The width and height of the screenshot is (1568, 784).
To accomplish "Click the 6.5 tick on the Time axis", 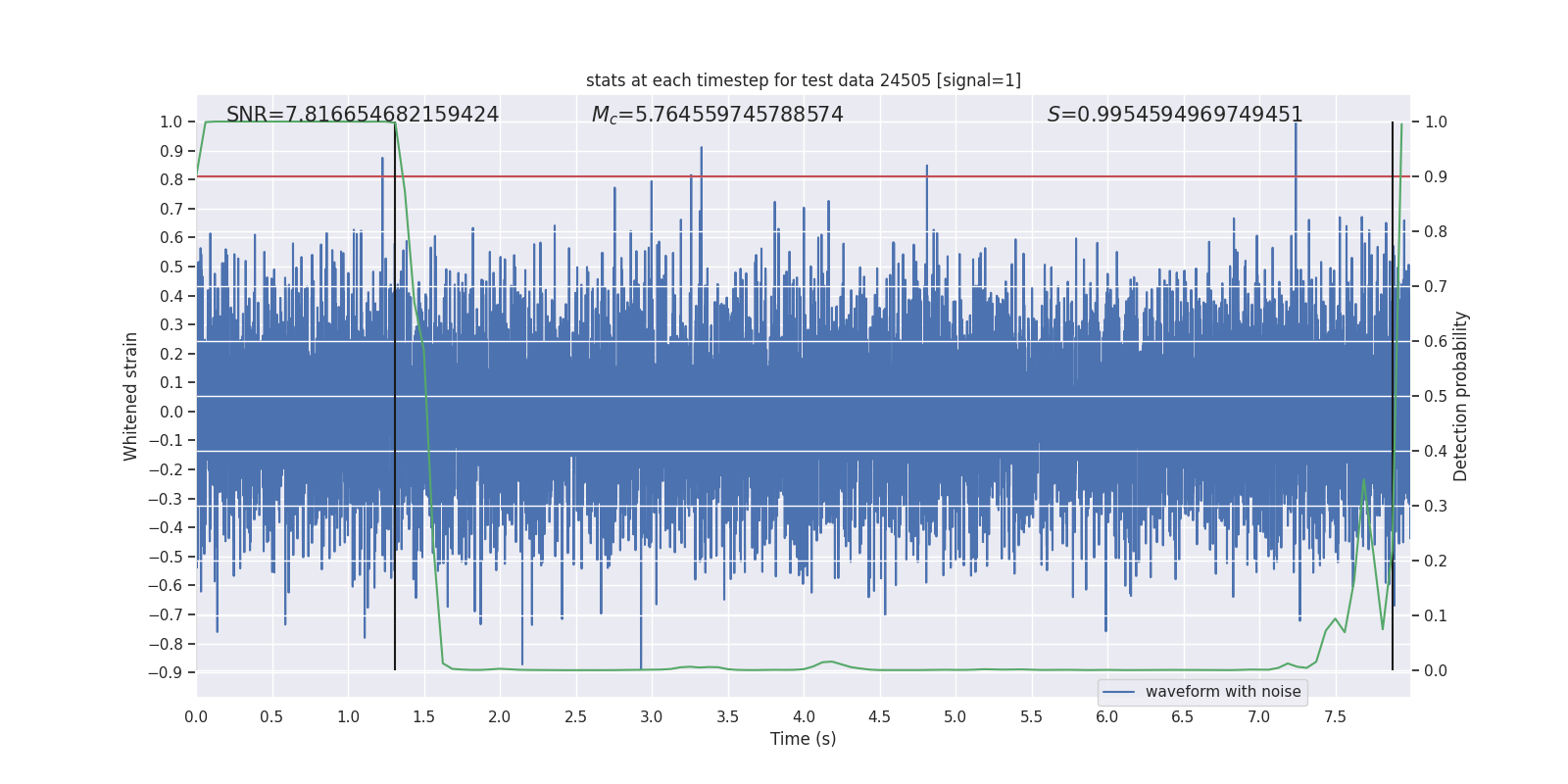I will [x=1183, y=716].
